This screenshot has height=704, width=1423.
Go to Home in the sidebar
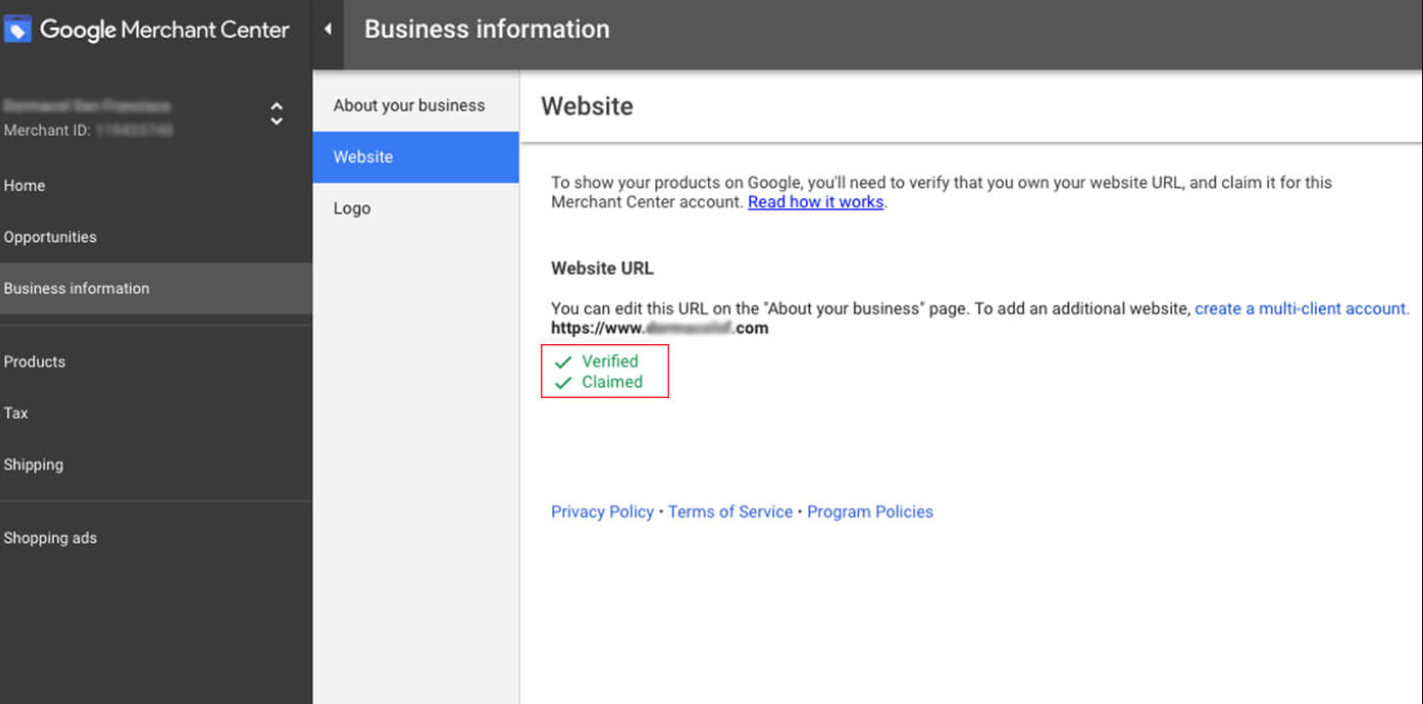click(24, 185)
